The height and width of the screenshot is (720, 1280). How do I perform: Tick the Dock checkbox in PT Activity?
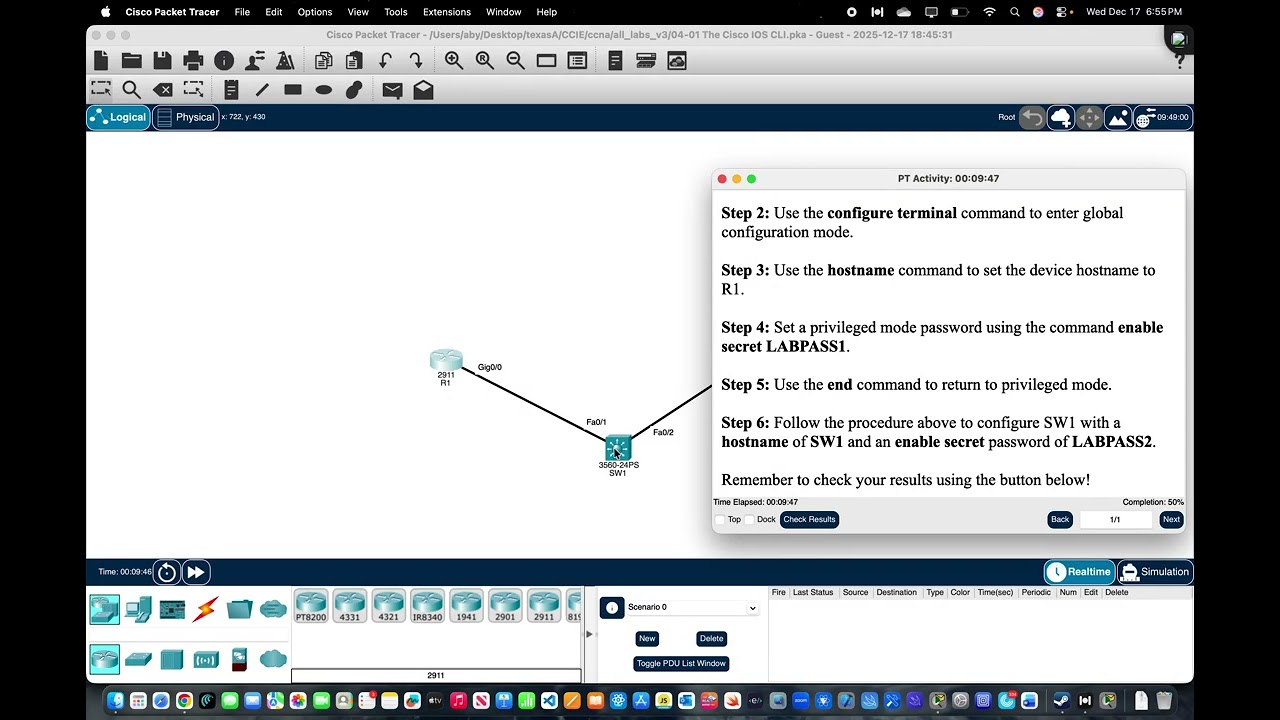coord(750,520)
